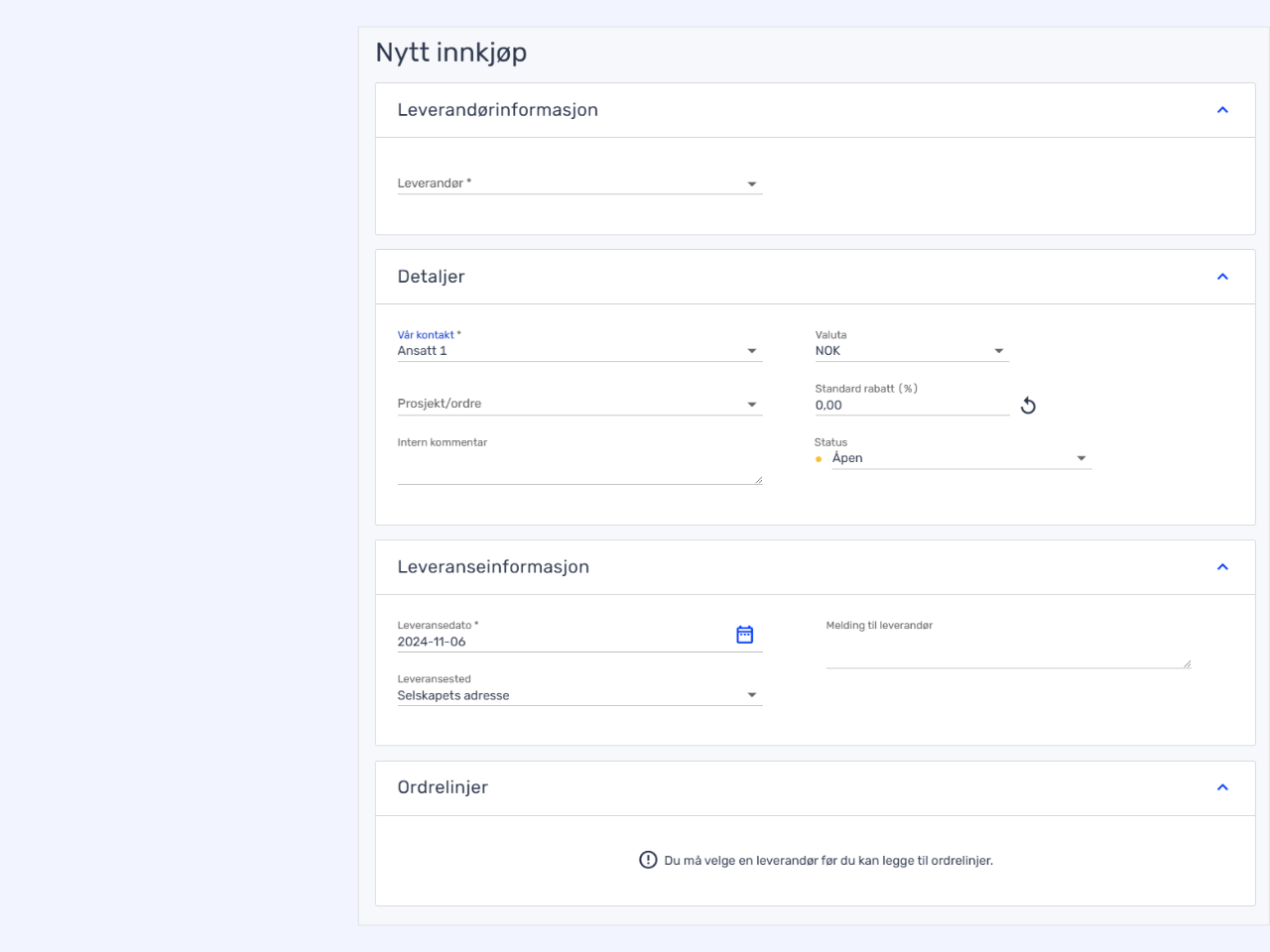Screen dimensions: 1270x952
Task: Click the warning exclamation icon in Ordrelinjer
Action: pyautogui.click(x=648, y=860)
